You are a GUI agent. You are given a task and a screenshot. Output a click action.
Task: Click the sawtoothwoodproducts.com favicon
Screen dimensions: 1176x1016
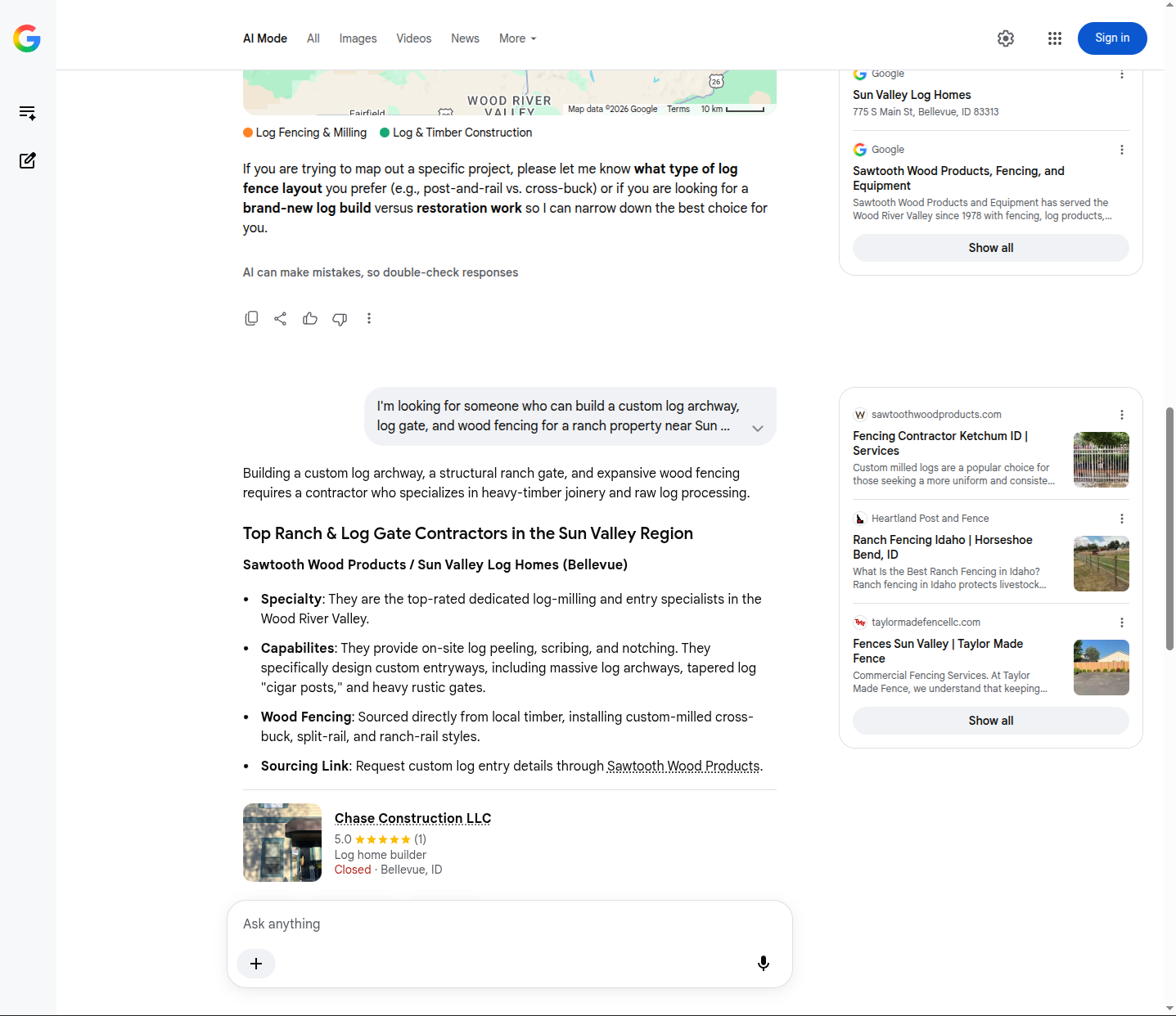860,415
